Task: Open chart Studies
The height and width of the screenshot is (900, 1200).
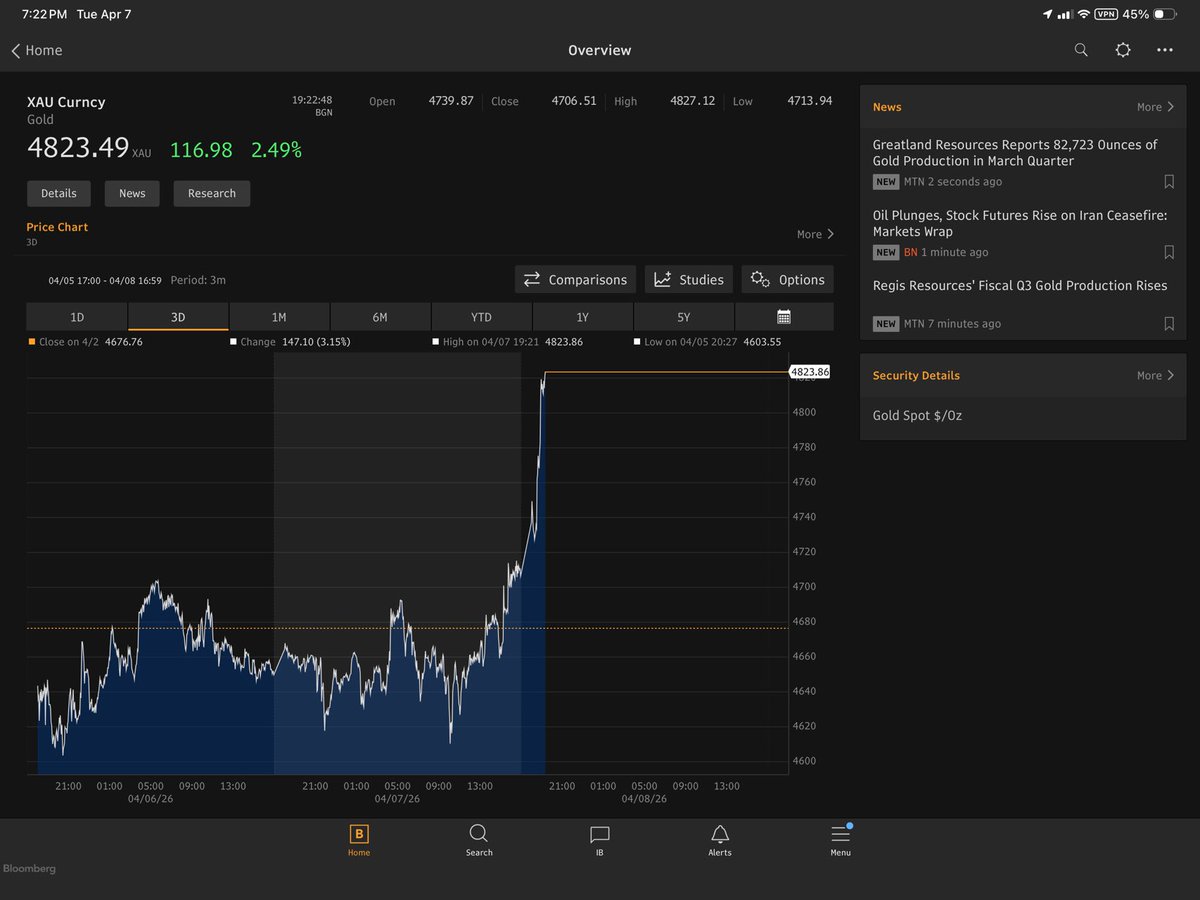Action: tap(689, 280)
